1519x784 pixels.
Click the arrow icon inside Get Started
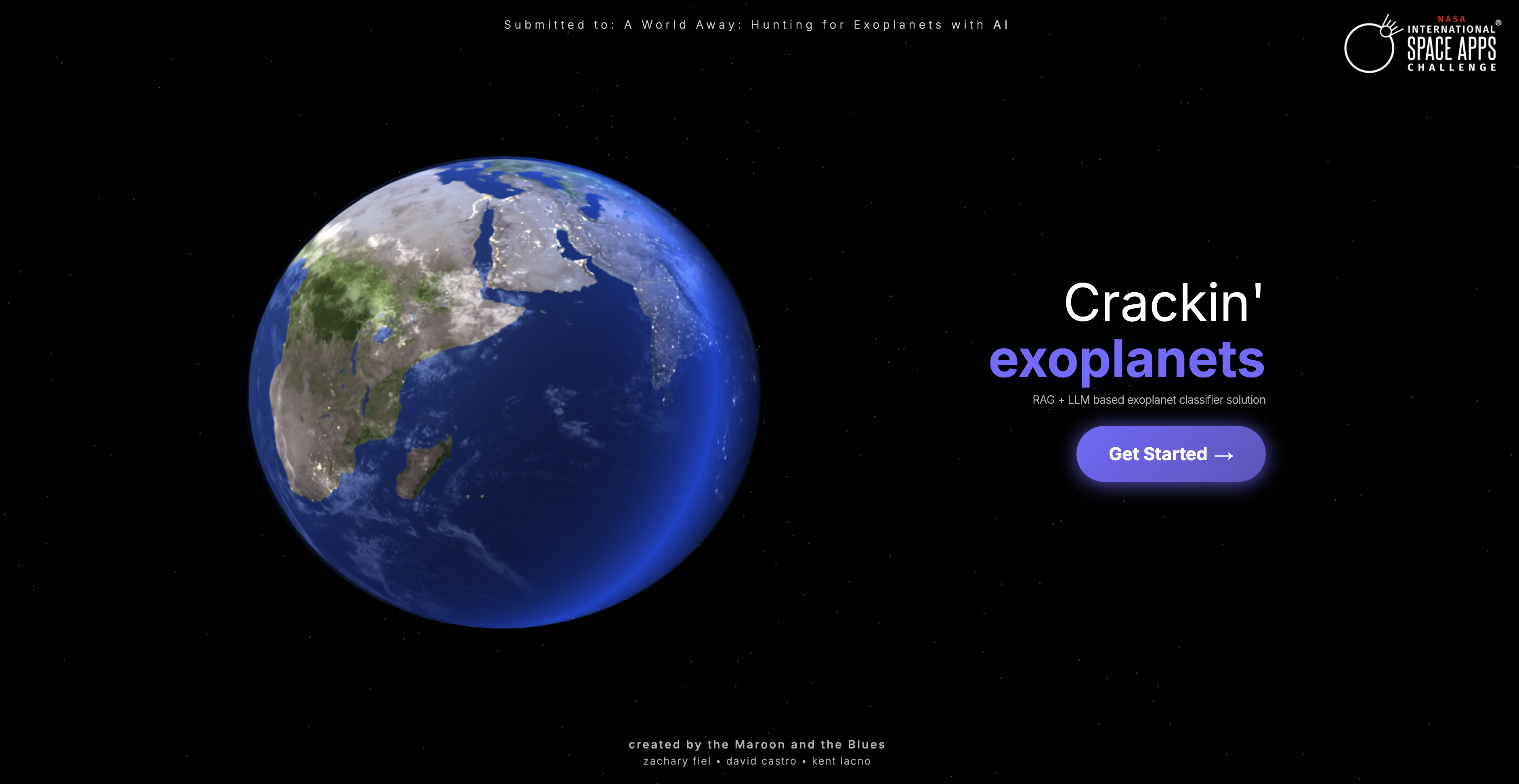pos(1222,455)
